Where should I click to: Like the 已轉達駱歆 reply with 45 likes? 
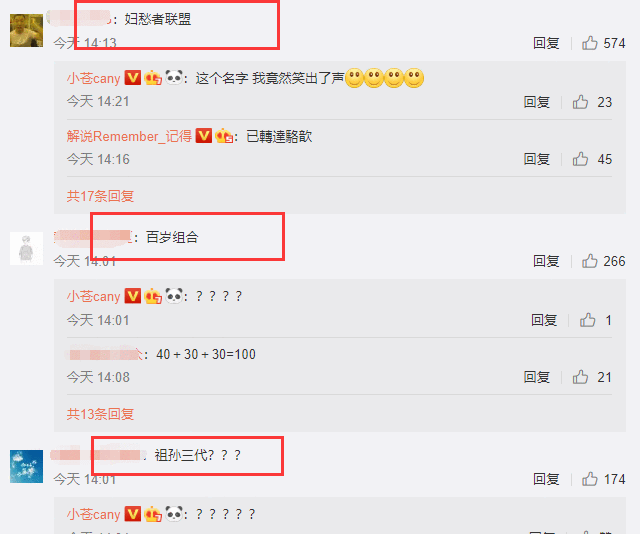580,159
